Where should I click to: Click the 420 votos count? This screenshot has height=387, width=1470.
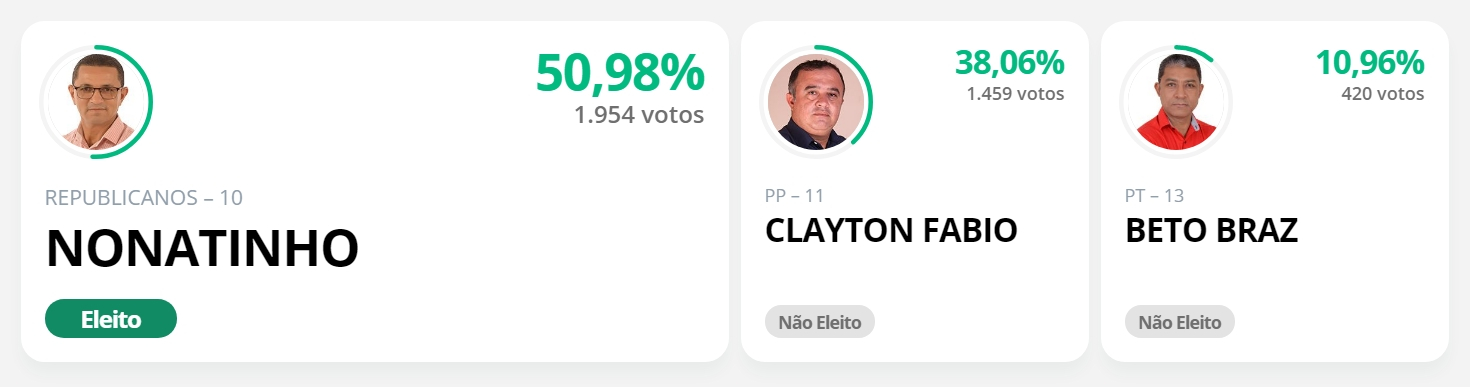click(1383, 94)
